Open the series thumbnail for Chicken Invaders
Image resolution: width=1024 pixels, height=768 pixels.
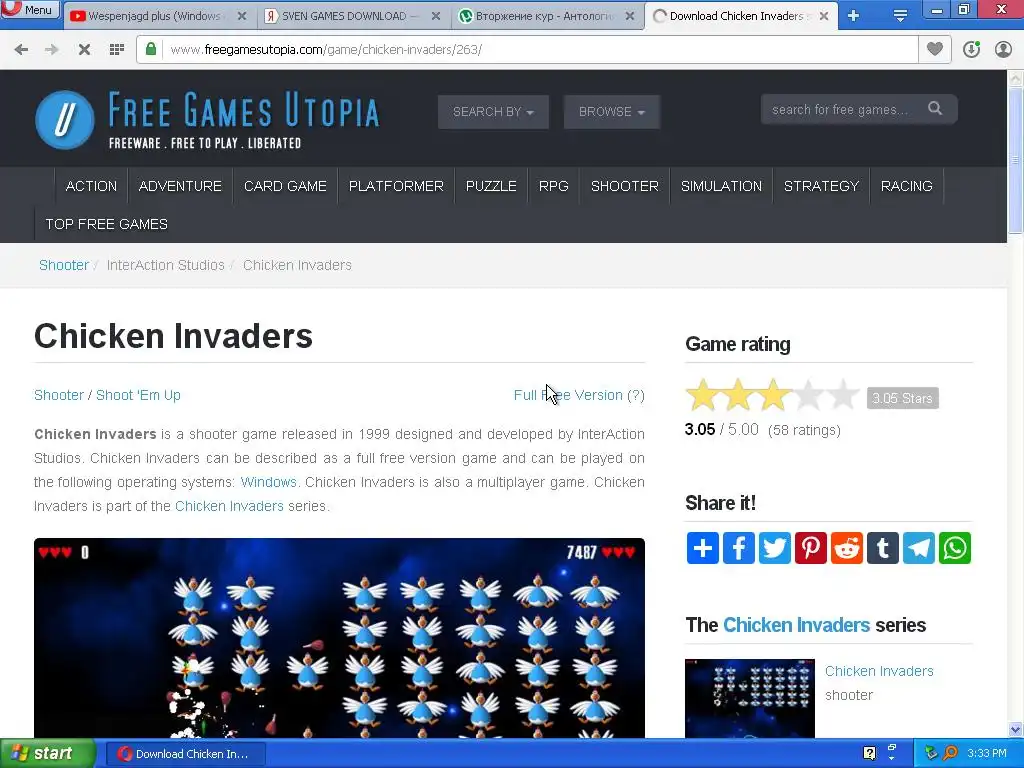coord(750,698)
